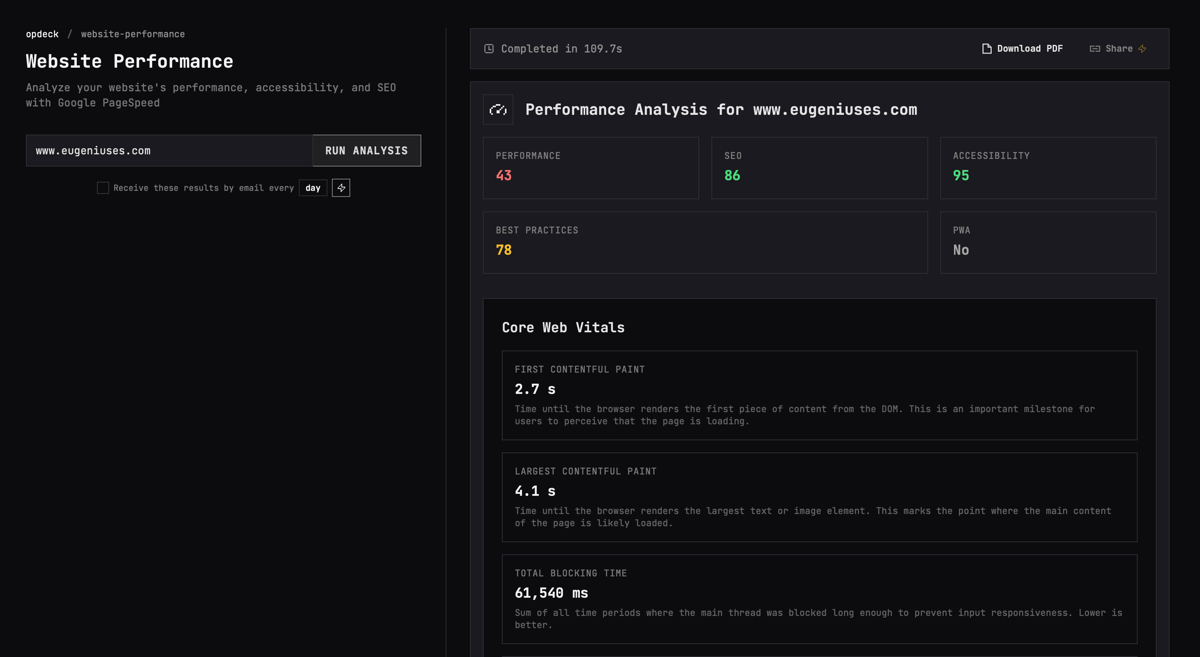Click the LARGEST CONTENTFUL PAINT label

click(586, 472)
